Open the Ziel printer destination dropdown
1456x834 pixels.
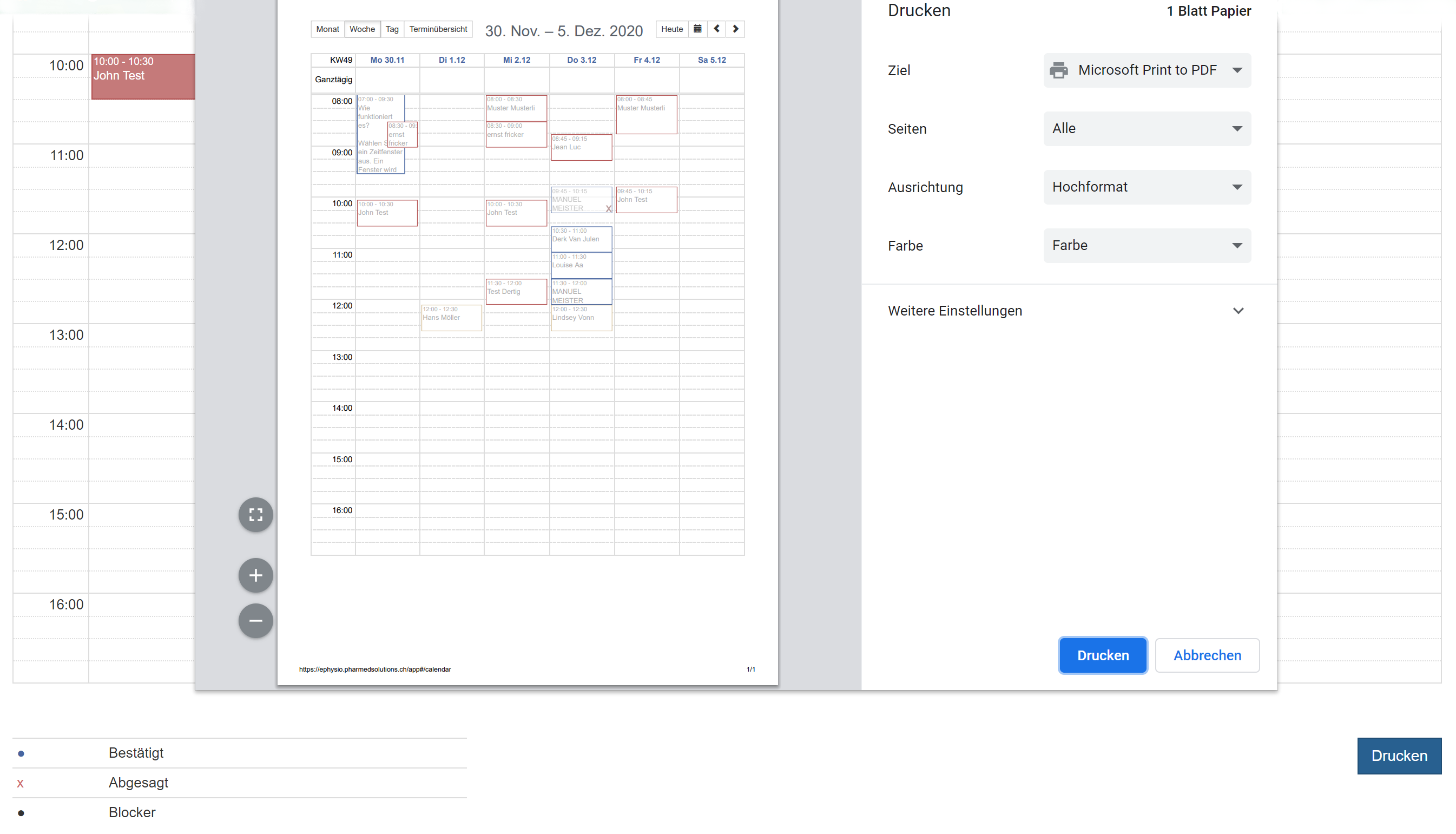pyautogui.click(x=1147, y=70)
